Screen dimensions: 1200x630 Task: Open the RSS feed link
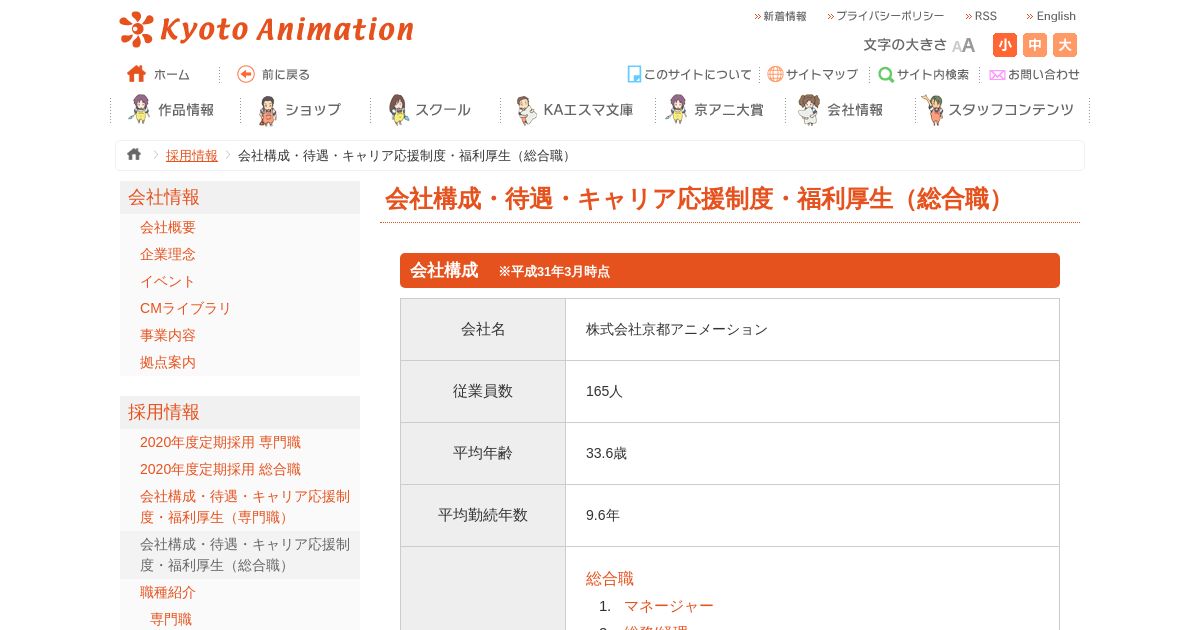pyautogui.click(x=981, y=16)
